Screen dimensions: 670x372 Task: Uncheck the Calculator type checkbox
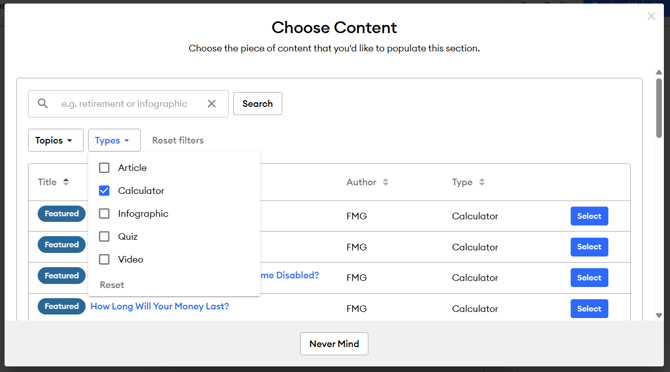[104, 190]
